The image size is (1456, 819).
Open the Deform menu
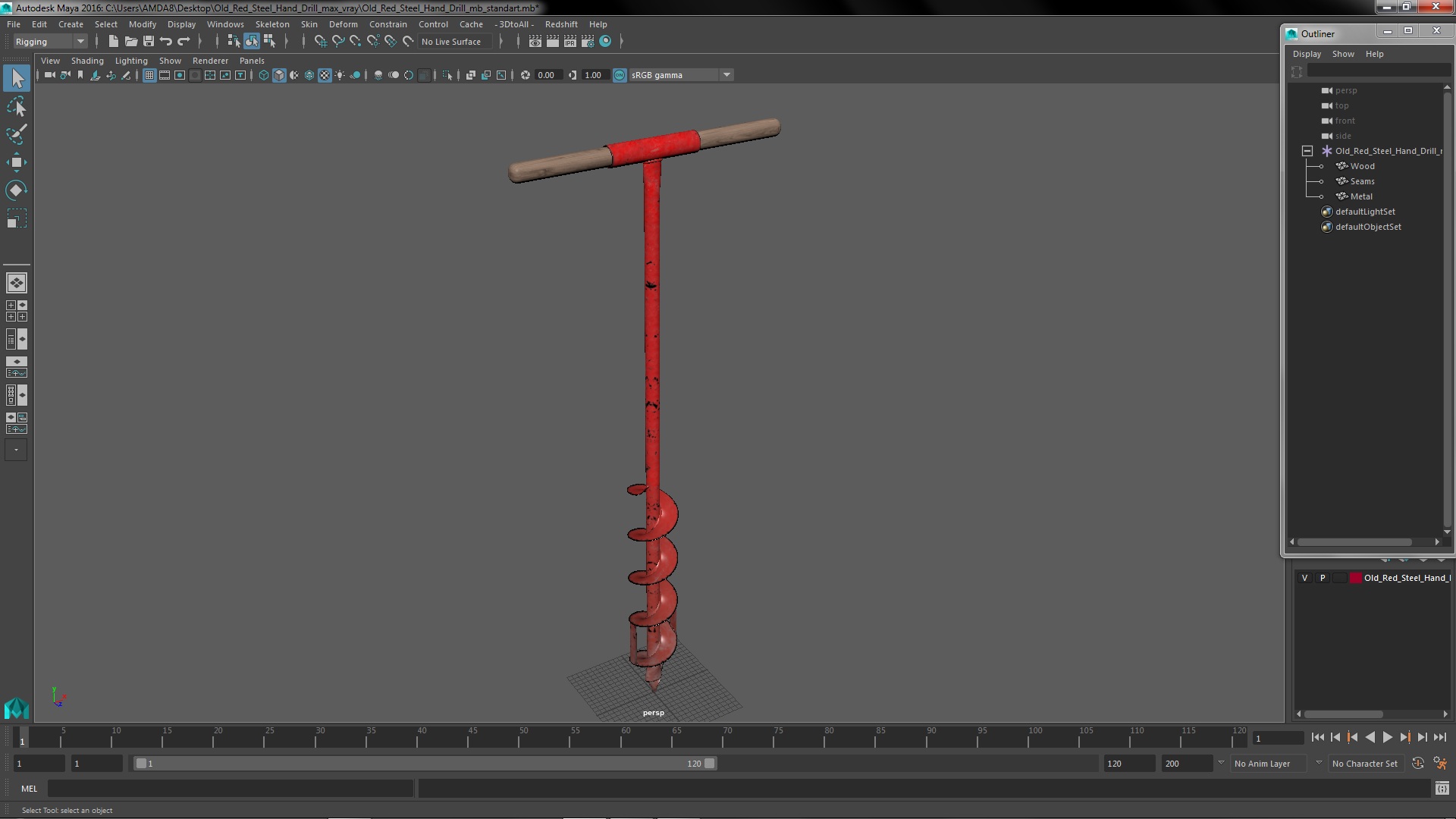click(x=343, y=24)
